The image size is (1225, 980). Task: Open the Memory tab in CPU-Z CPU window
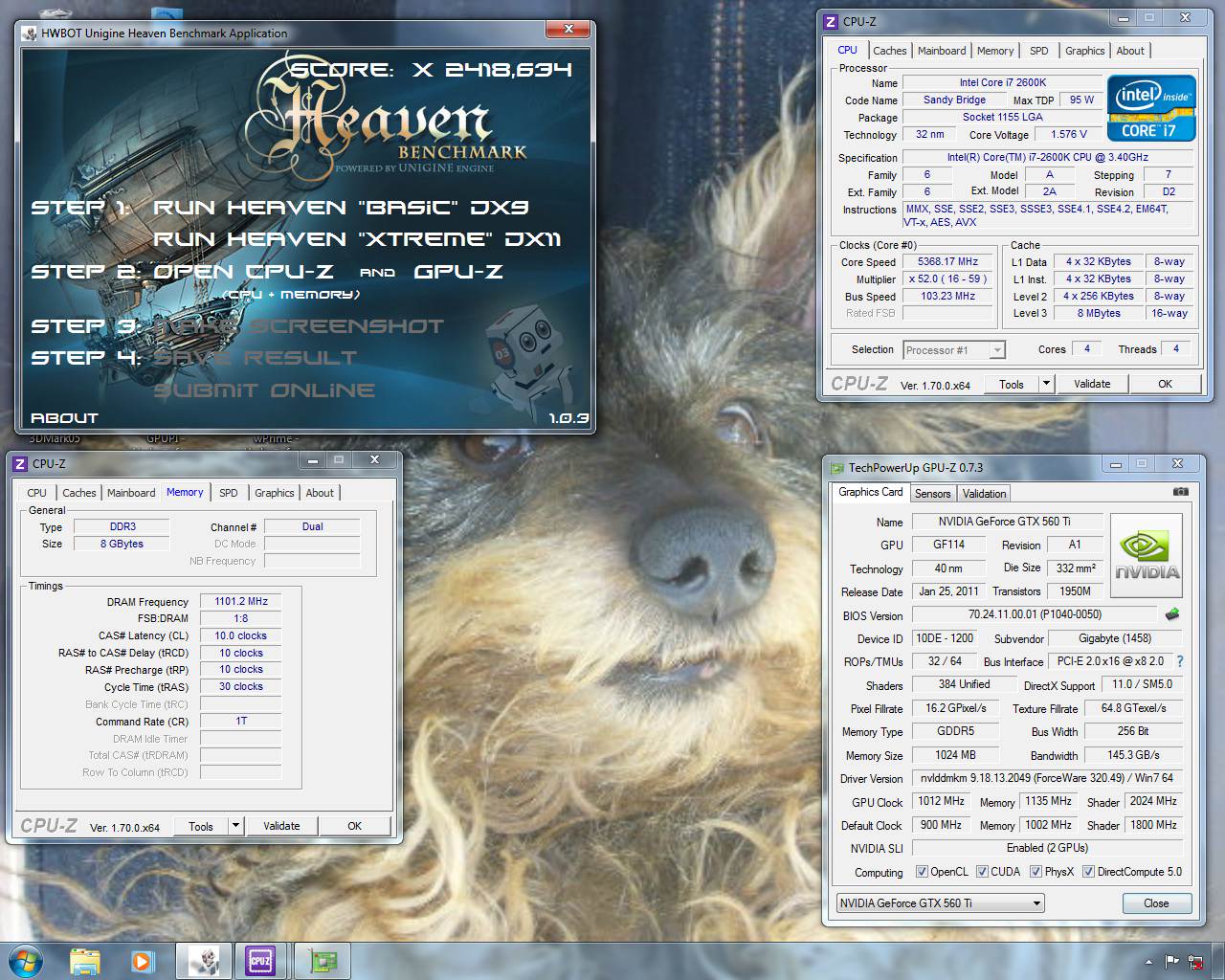995,51
